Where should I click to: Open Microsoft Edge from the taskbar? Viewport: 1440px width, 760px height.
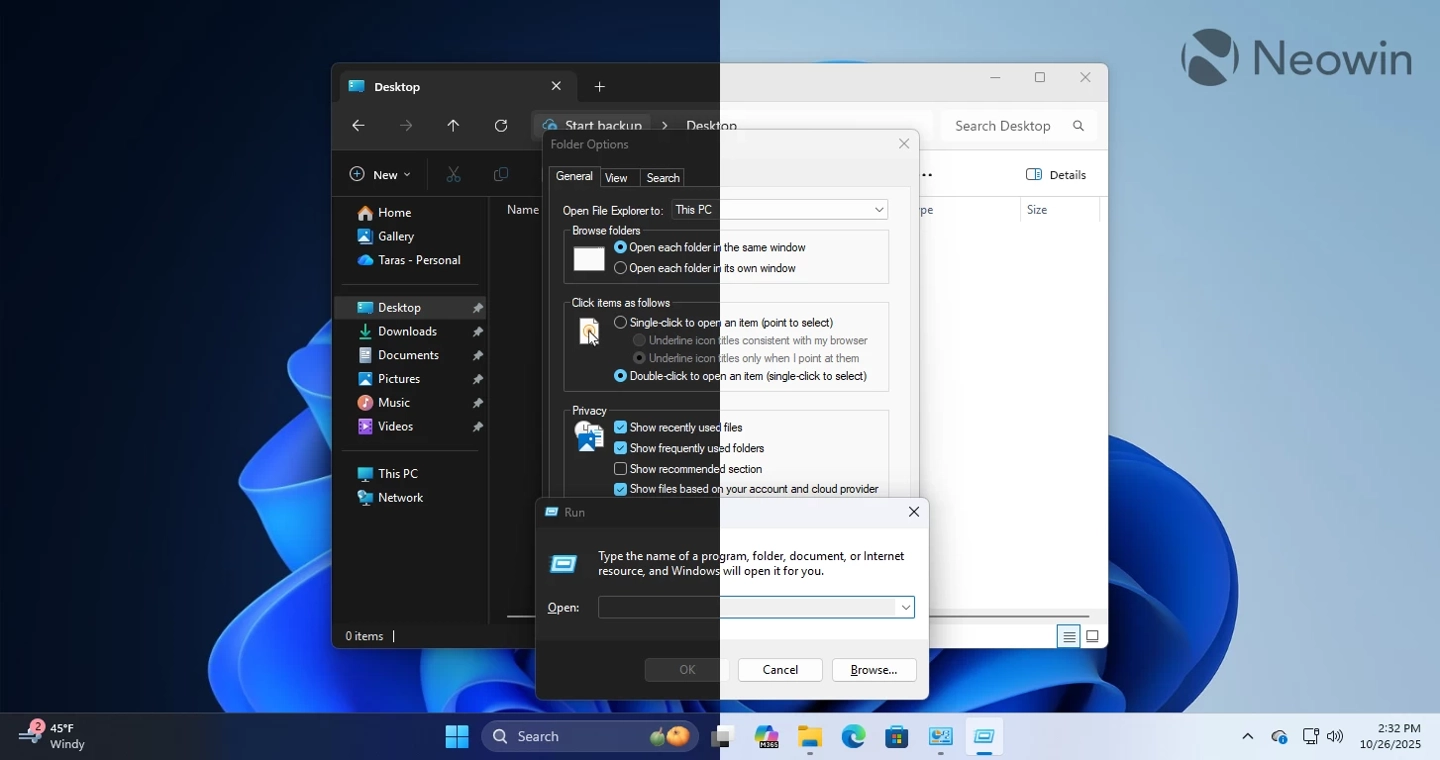[x=852, y=737]
